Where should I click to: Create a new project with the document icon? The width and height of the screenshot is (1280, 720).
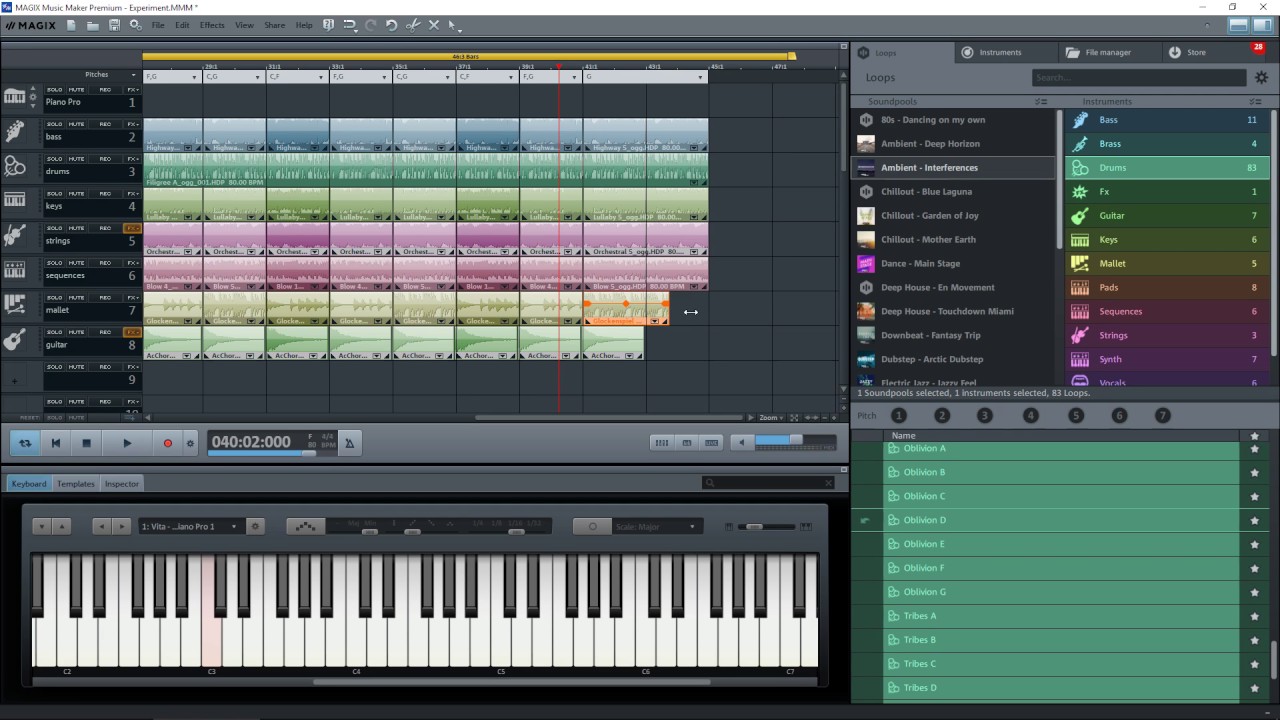(71, 25)
